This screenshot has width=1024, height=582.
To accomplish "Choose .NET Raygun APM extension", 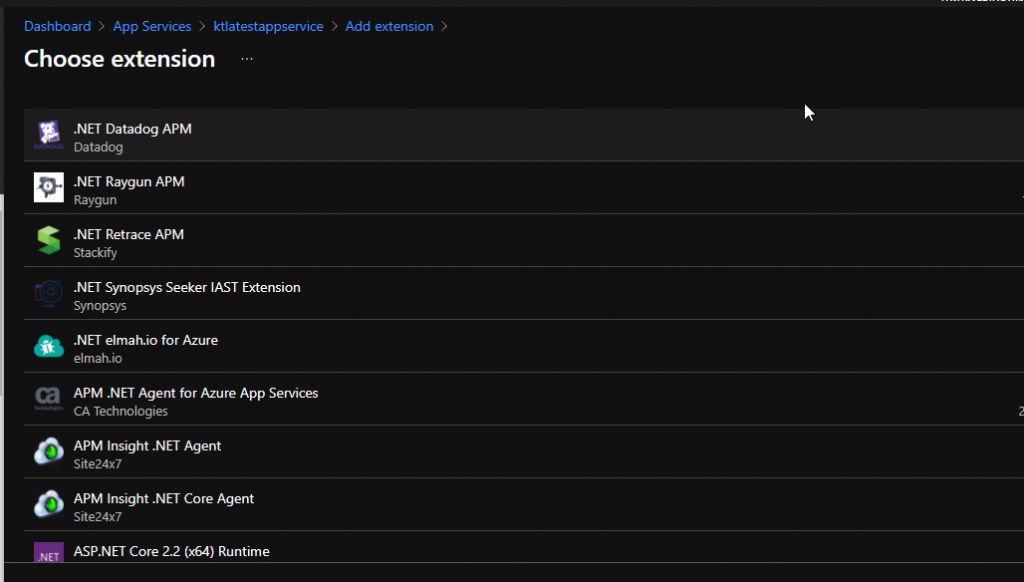I will (129, 182).
